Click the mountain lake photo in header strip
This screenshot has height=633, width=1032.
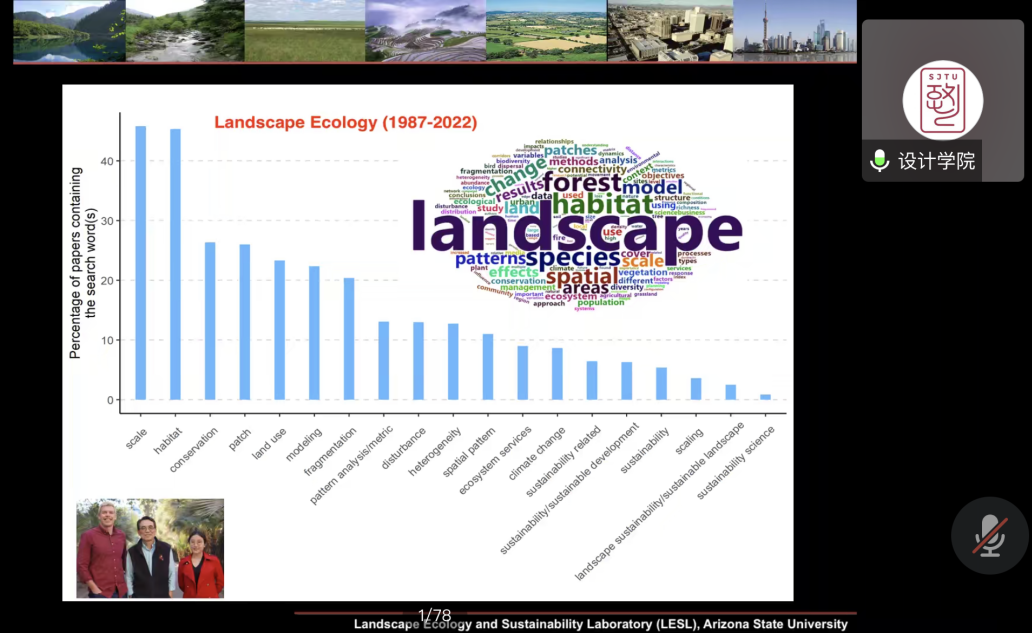[x=69, y=31]
